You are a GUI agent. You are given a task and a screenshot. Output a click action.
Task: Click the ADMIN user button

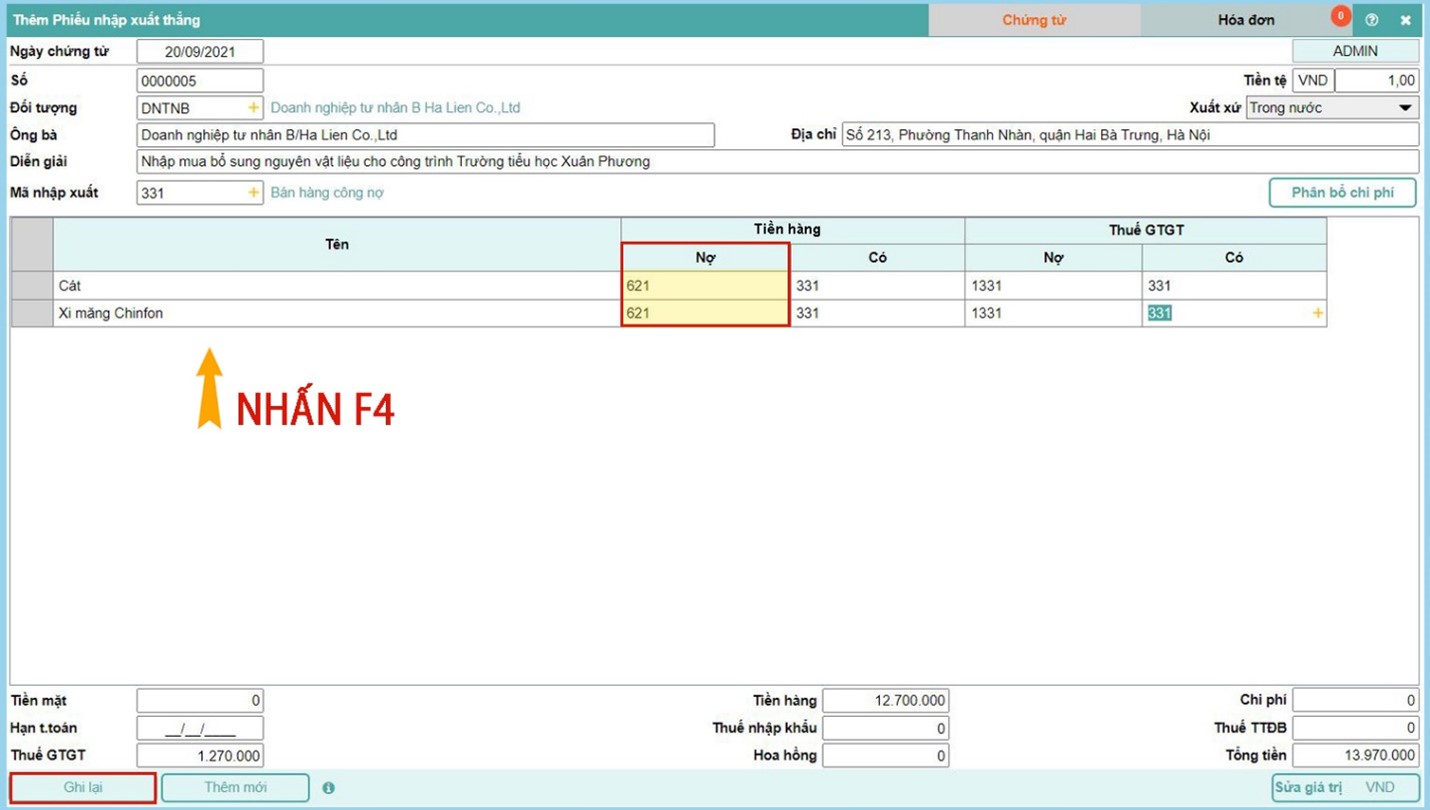1355,51
